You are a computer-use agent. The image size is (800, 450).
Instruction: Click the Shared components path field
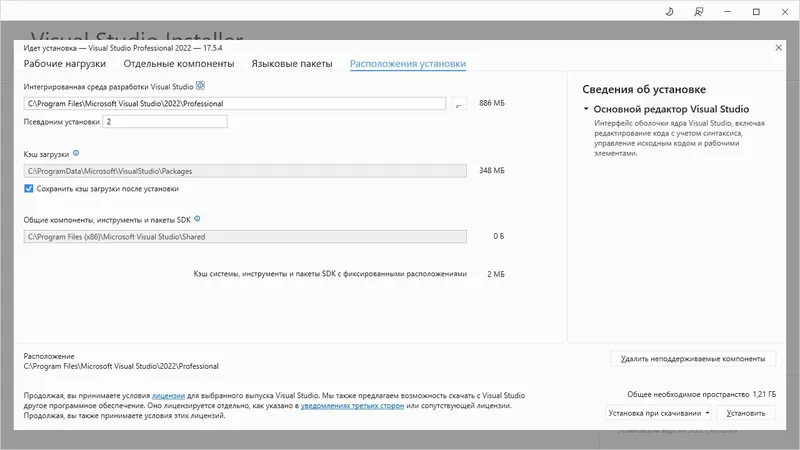[x=245, y=237]
